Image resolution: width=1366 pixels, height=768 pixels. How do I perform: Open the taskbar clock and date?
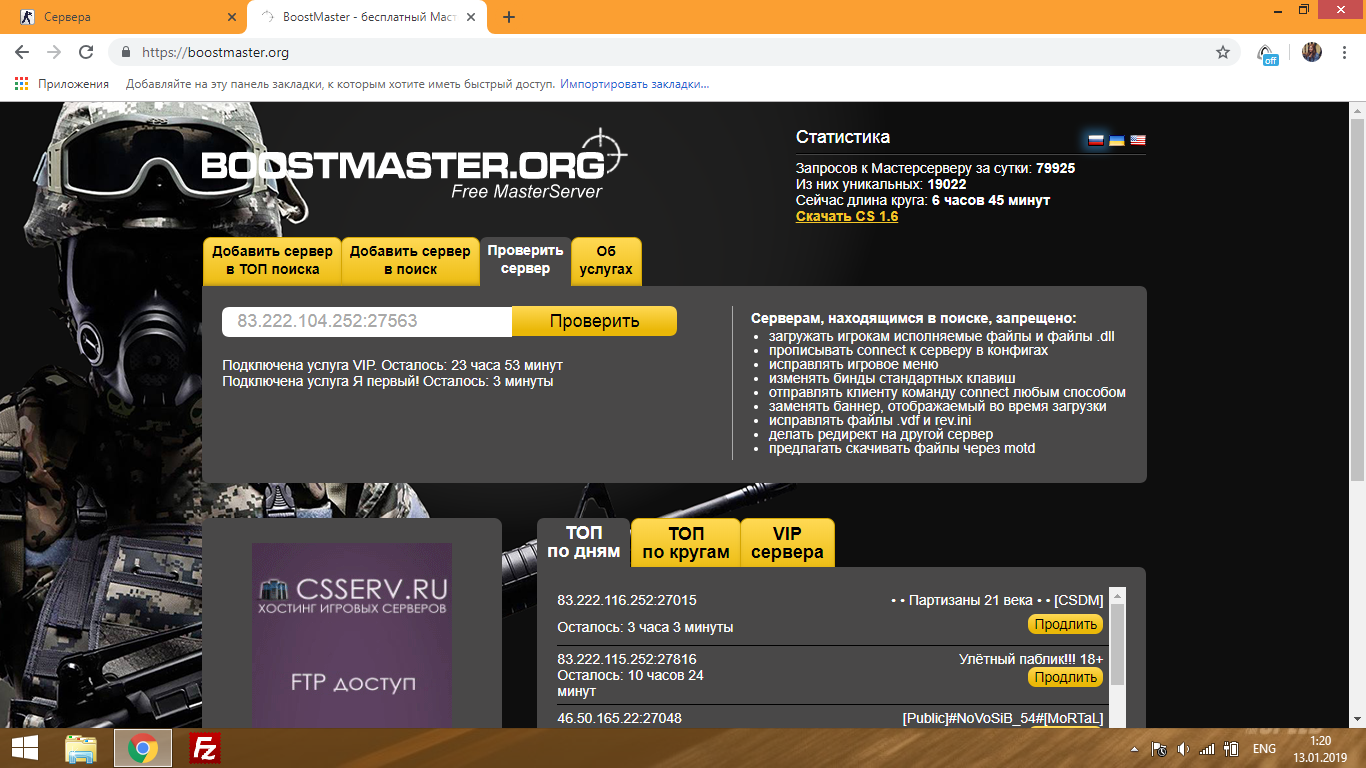coord(1321,748)
